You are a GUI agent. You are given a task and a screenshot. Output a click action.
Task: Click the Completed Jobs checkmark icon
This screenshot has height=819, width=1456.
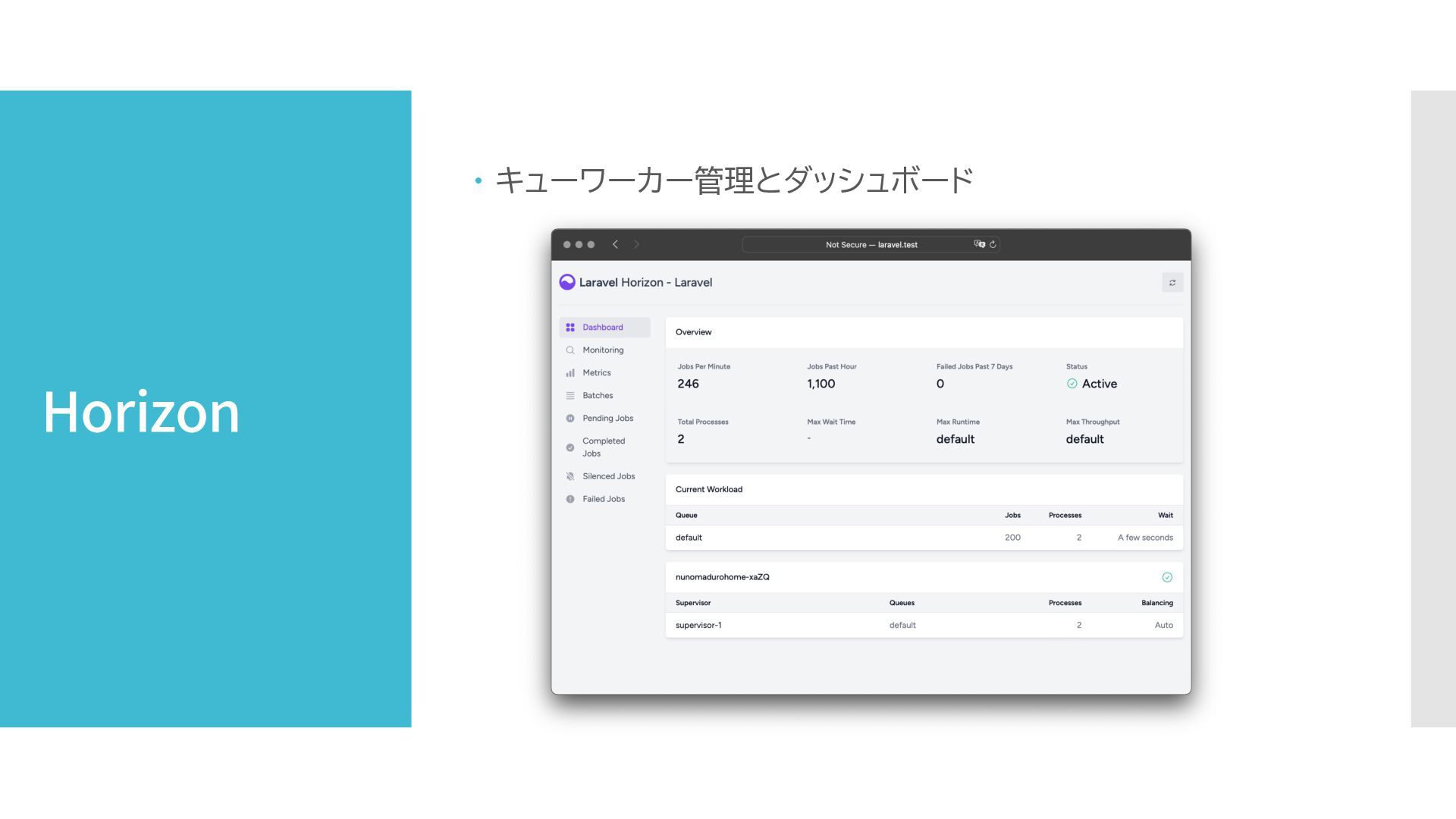click(x=570, y=447)
